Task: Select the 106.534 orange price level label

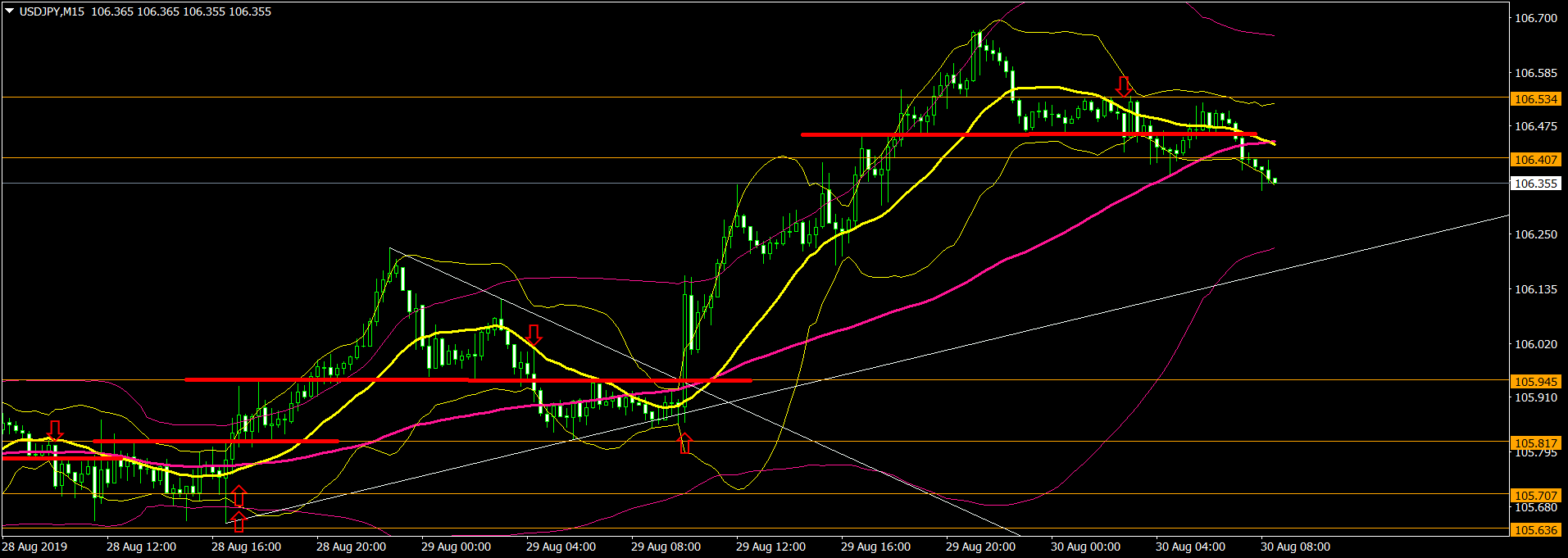Action: pos(1535,99)
